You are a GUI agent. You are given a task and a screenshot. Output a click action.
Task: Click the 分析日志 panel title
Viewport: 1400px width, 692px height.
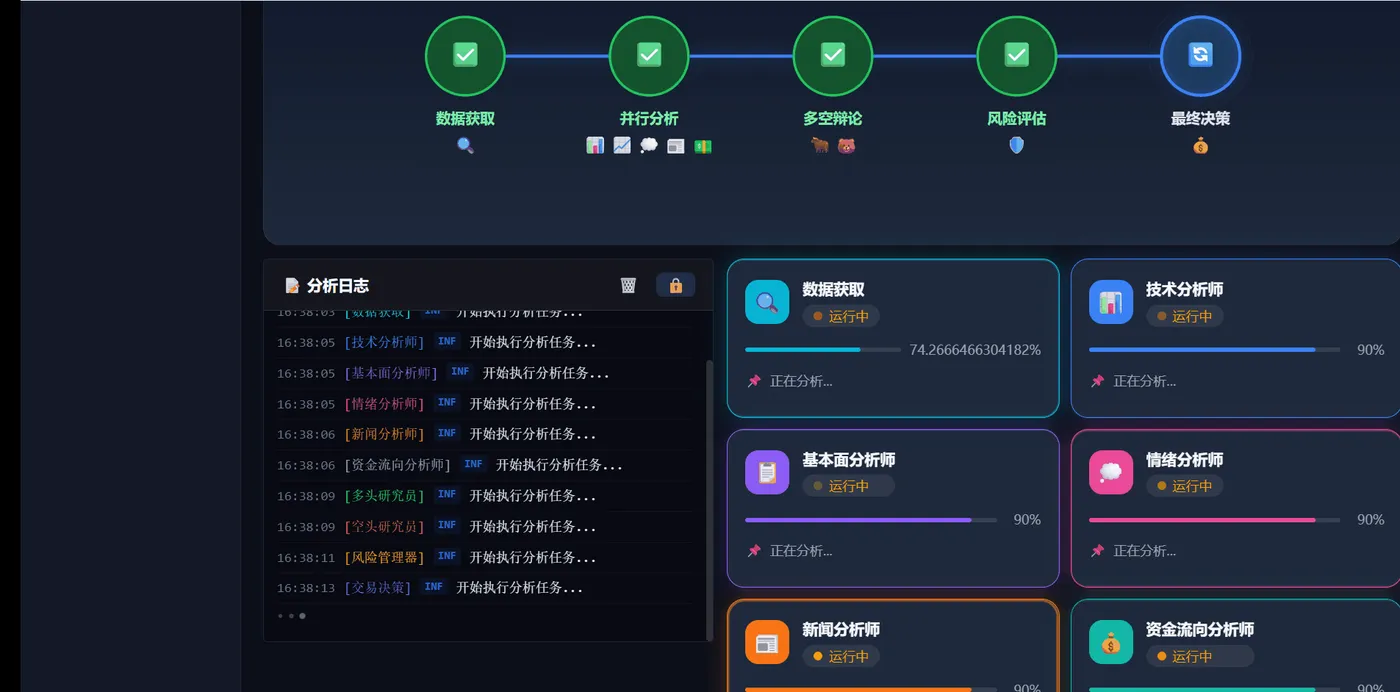coord(338,286)
